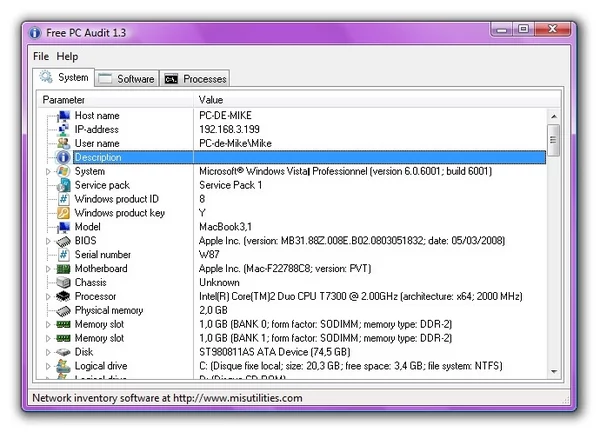Click the ST980811AS ATA Device value
The image size is (600, 432).
(x=275, y=352)
